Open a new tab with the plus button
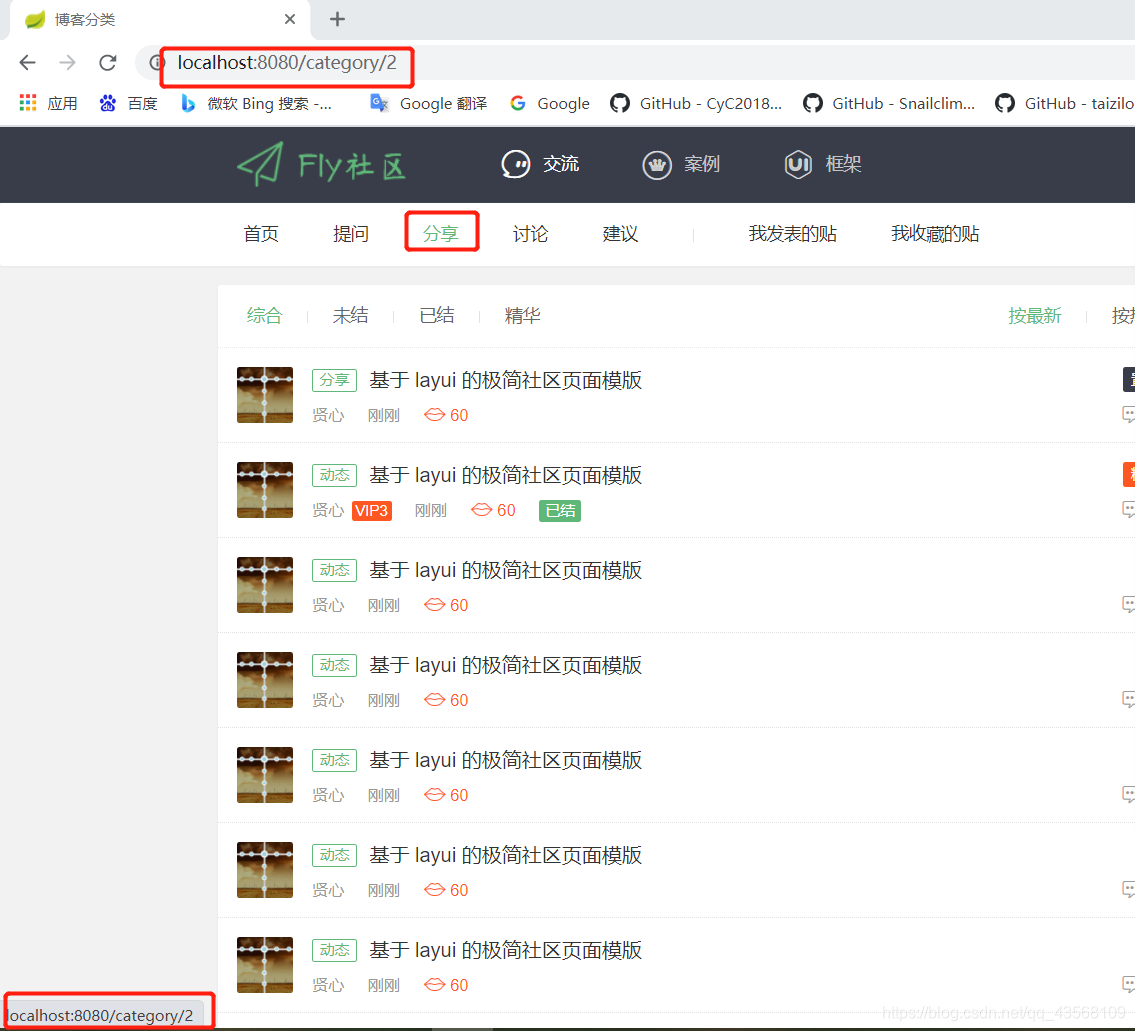Viewport: 1135px width, 1031px height. point(337,20)
